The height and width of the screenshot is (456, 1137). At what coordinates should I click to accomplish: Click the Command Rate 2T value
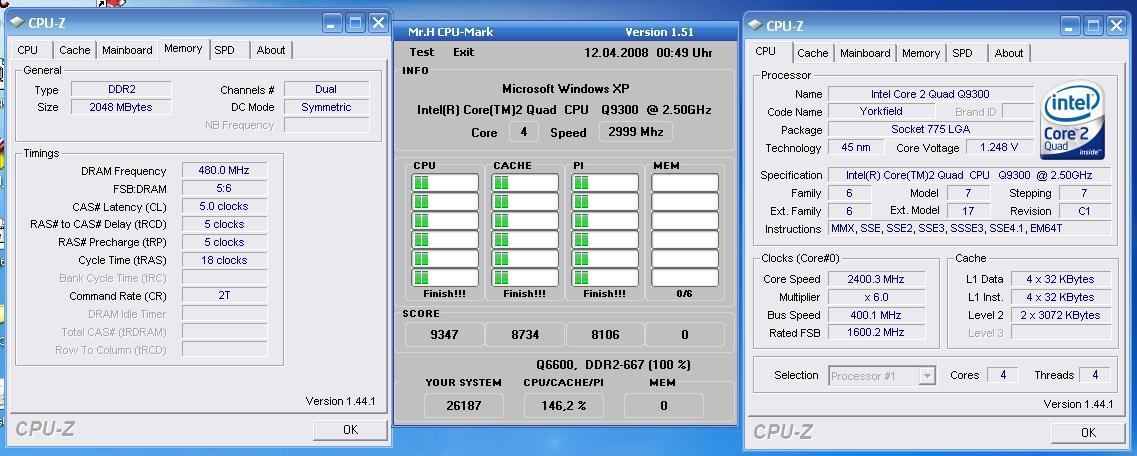point(224,296)
